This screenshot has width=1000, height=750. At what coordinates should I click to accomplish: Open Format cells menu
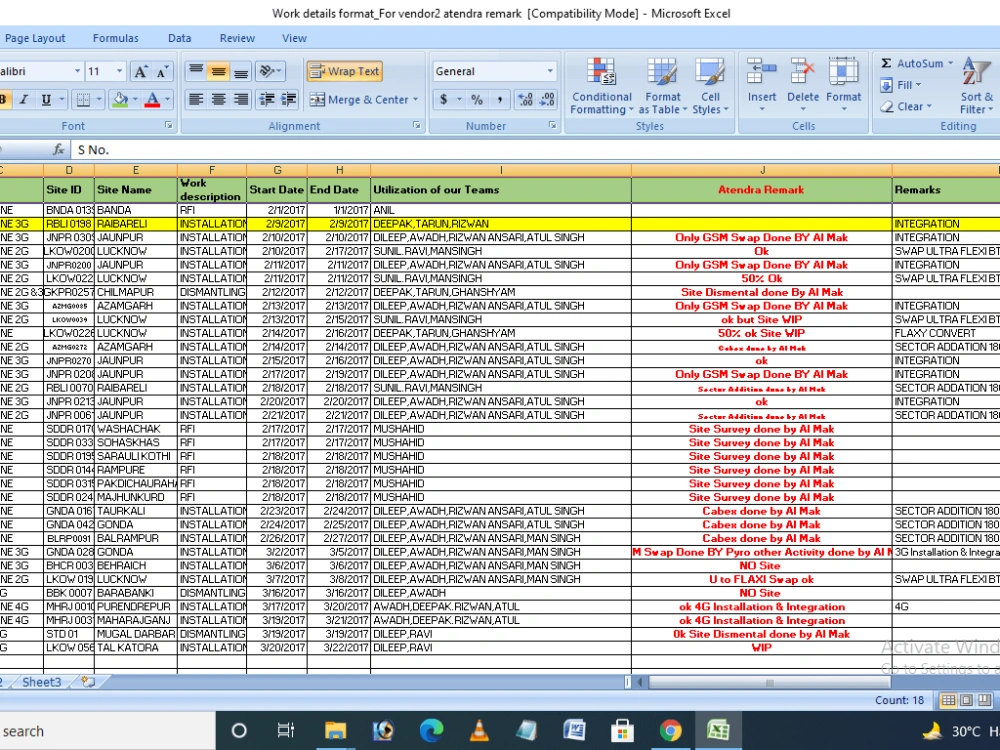844,84
